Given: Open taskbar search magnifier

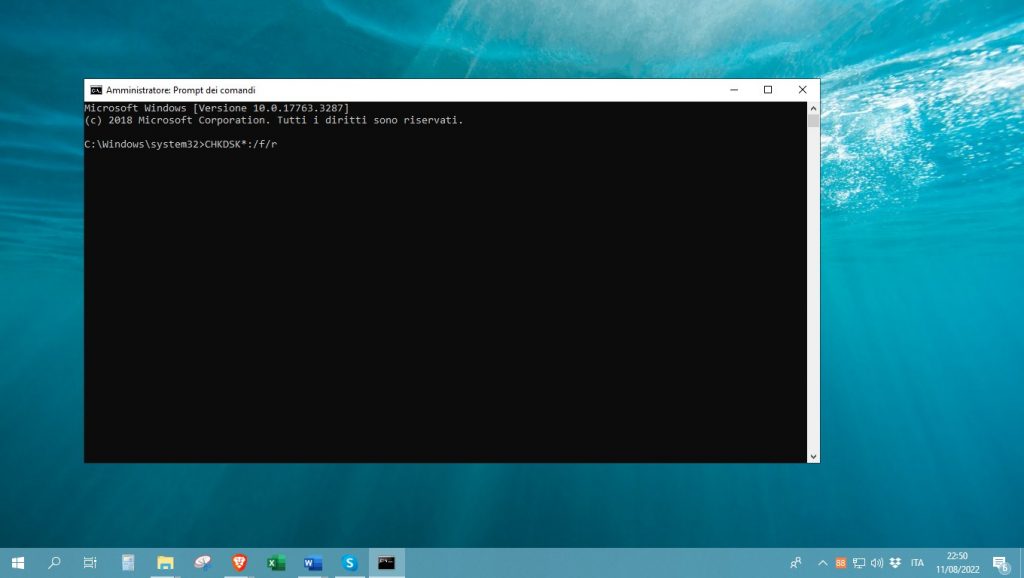Looking at the screenshot, I should click(x=55, y=563).
